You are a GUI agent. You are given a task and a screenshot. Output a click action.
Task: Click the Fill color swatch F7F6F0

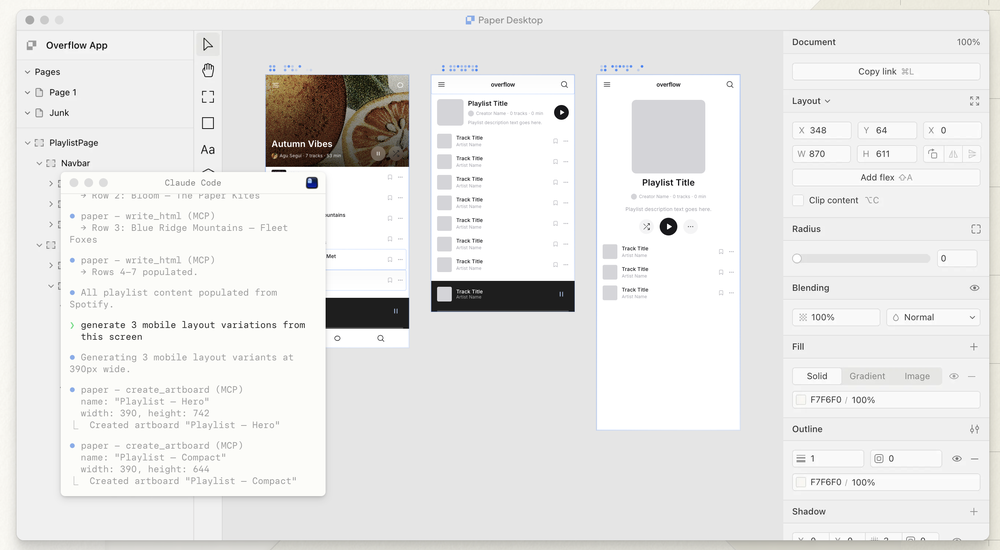pos(800,400)
